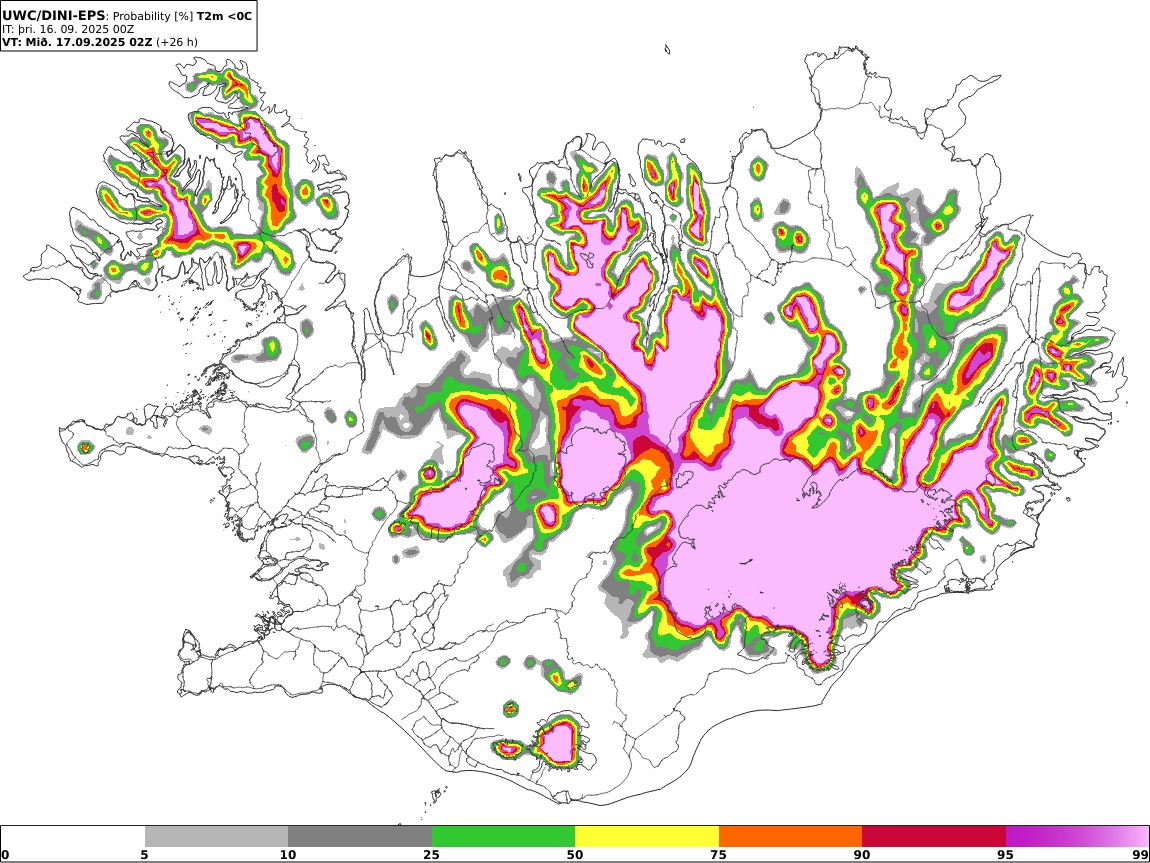Click the 'T2m <0C' label
Image resolution: width=1150 pixels, height=863 pixels.
(x=224, y=16)
